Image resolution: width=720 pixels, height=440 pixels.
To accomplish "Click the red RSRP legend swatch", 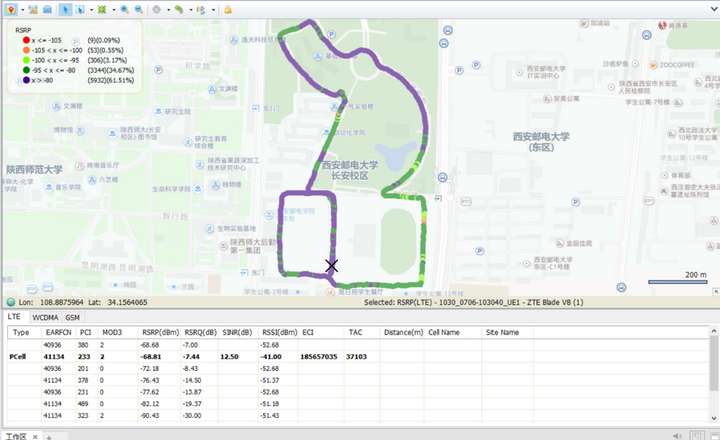I will 26,40.
